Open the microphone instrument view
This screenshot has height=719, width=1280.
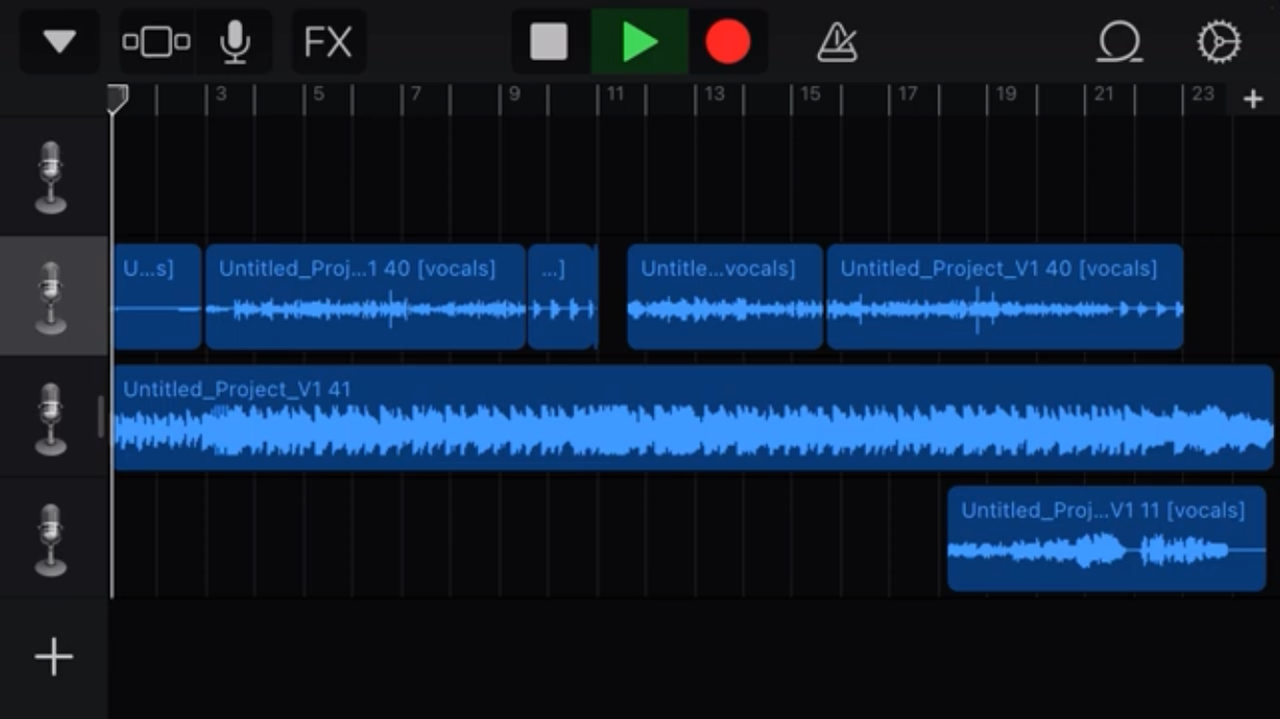point(235,42)
